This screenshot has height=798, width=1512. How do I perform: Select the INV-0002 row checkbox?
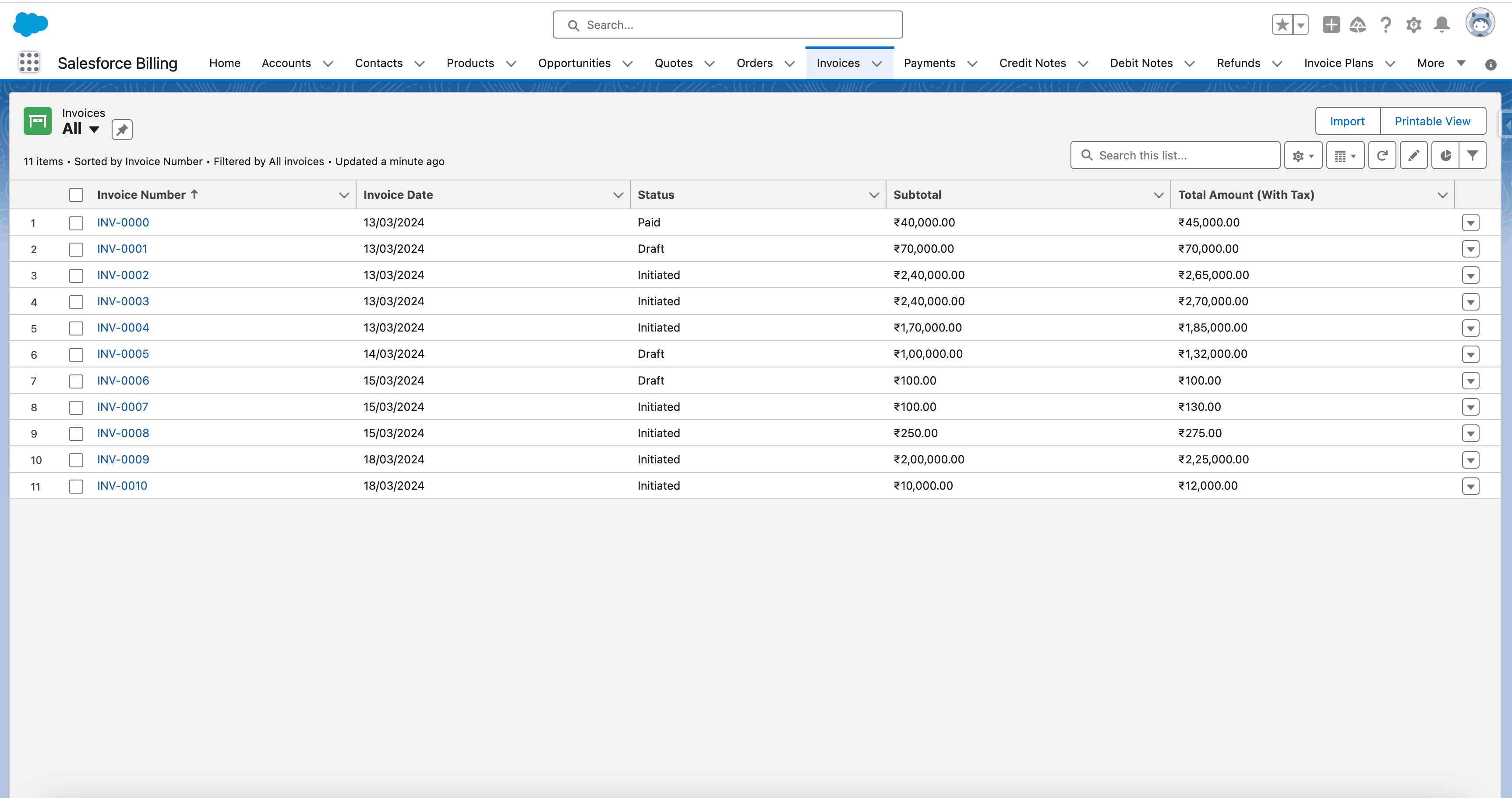tap(76, 276)
